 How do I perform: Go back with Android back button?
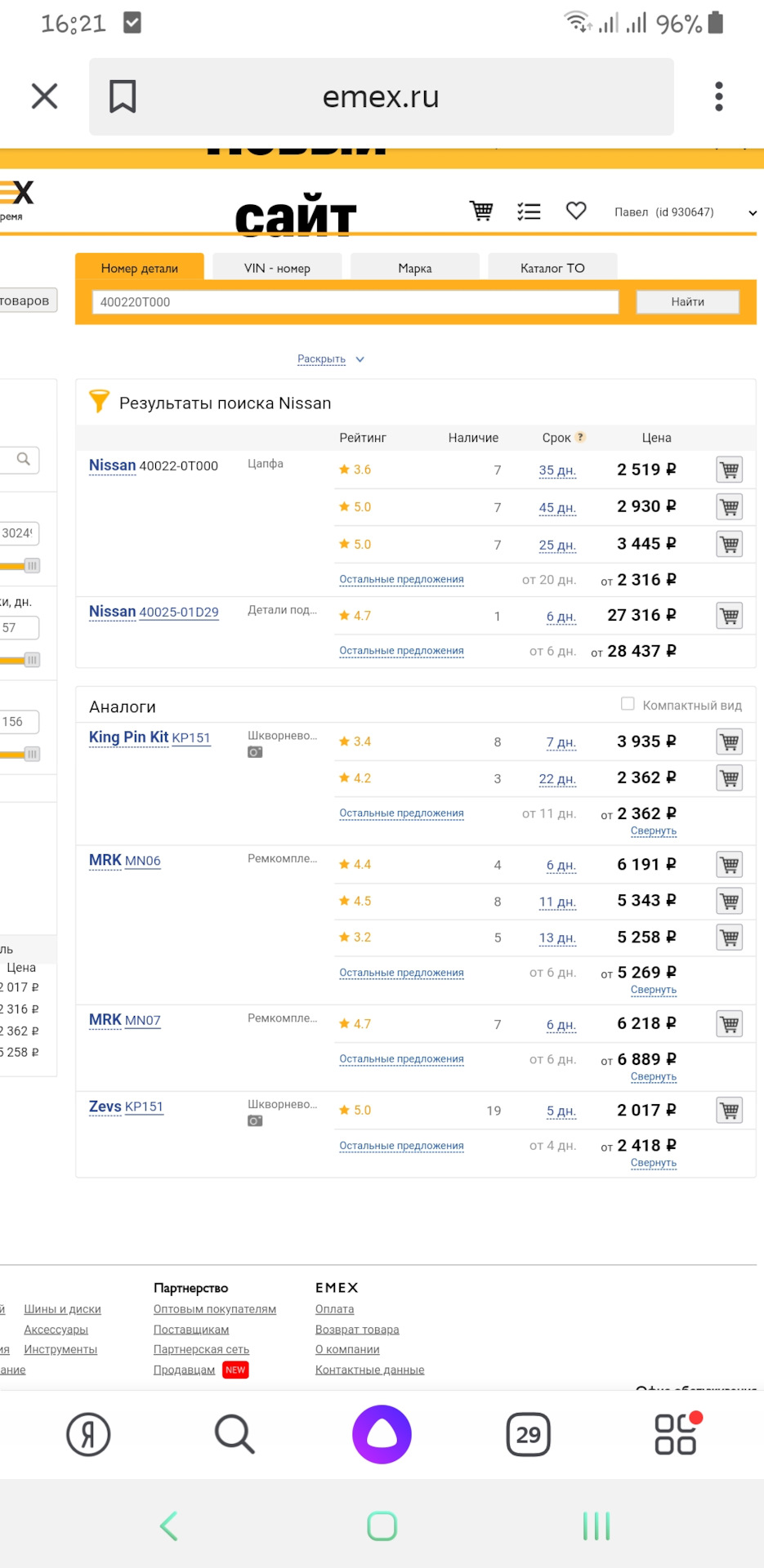coord(169,1526)
